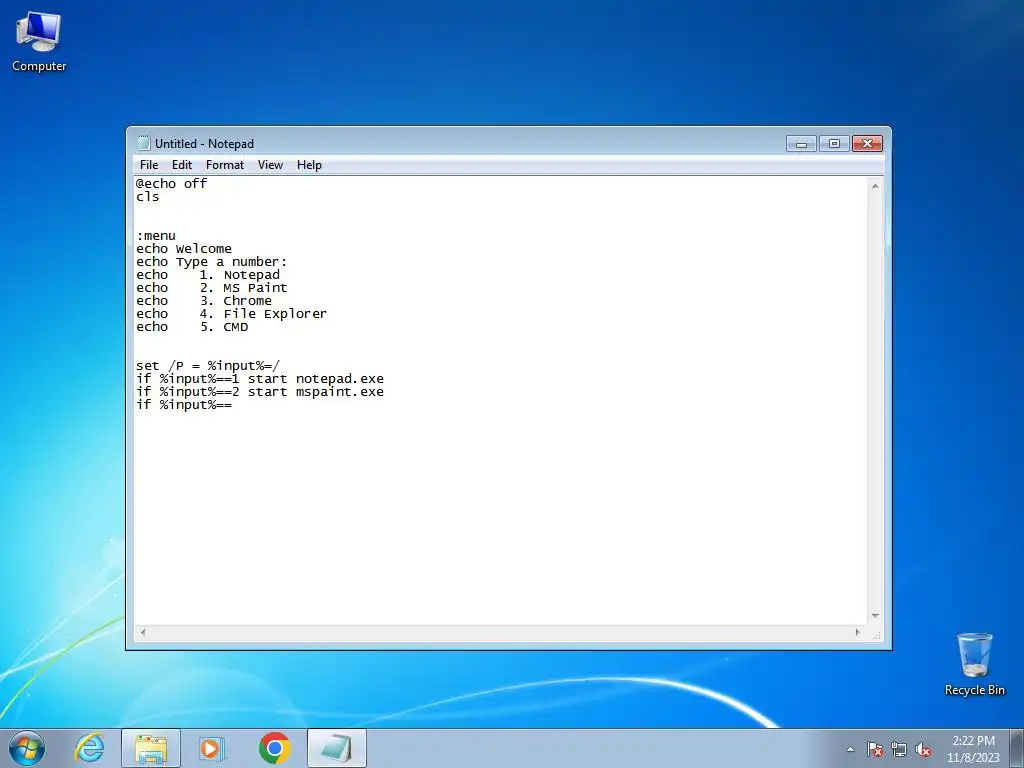Click the 'echo Type a number:' line

[x=212, y=262]
